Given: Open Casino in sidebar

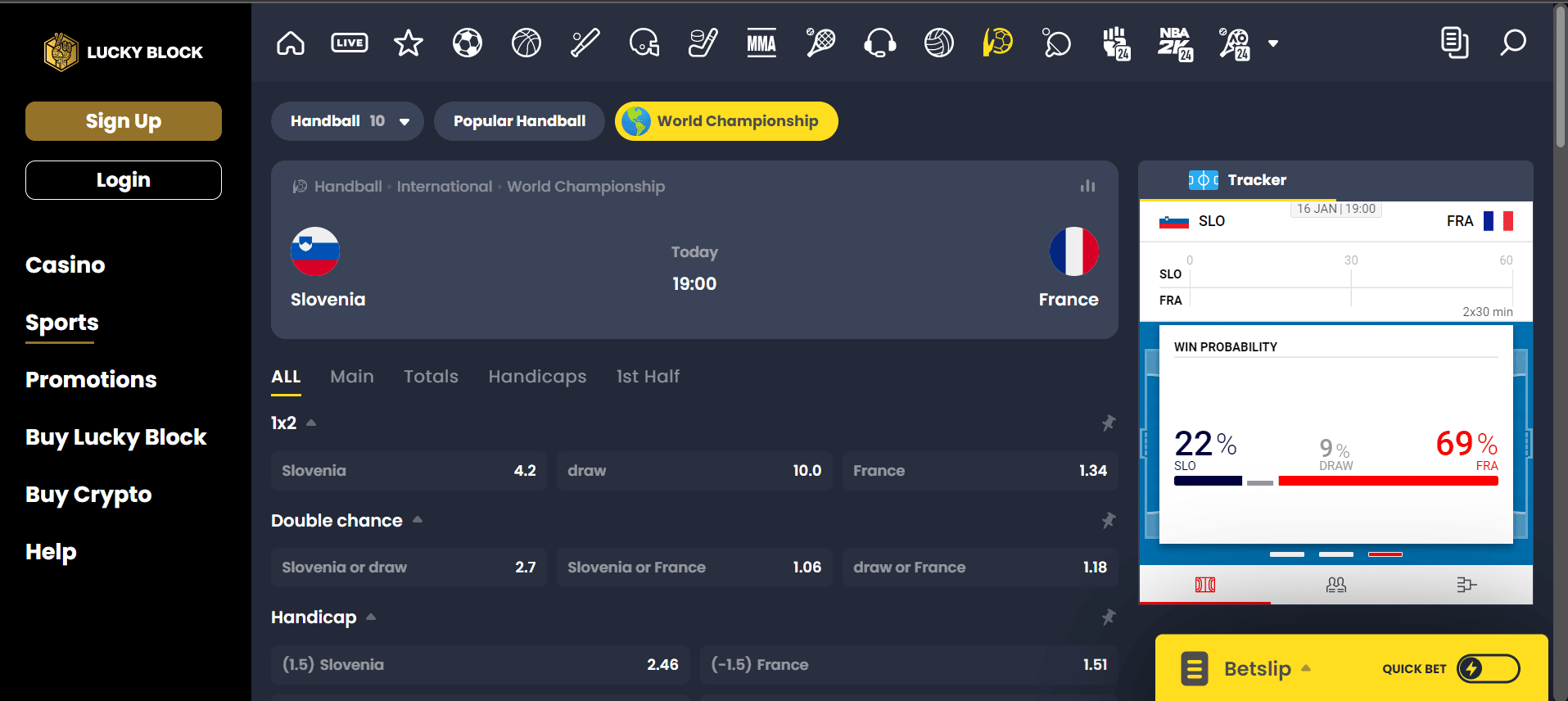Looking at the screenshot, I should 66,265.
